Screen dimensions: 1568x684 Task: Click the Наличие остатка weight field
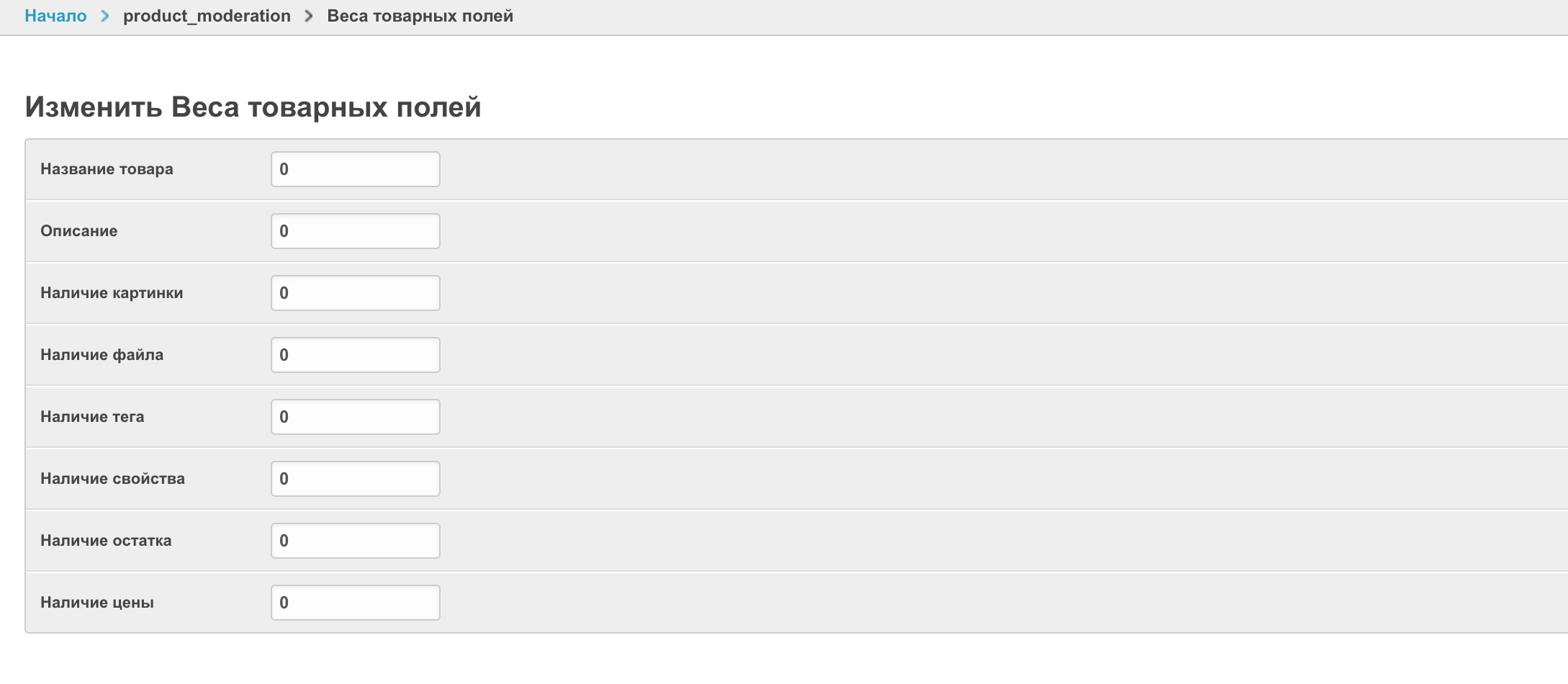(355, 541)
